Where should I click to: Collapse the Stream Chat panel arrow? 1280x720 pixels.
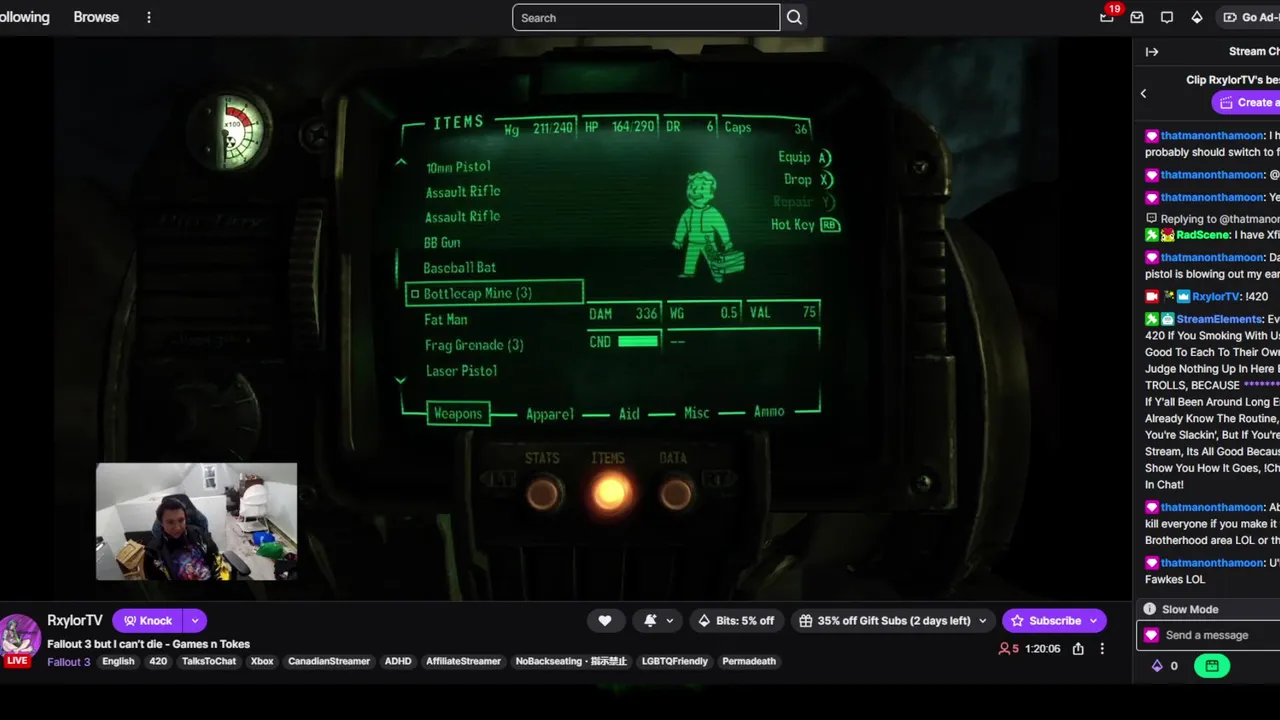click(x=1152, y=52)
